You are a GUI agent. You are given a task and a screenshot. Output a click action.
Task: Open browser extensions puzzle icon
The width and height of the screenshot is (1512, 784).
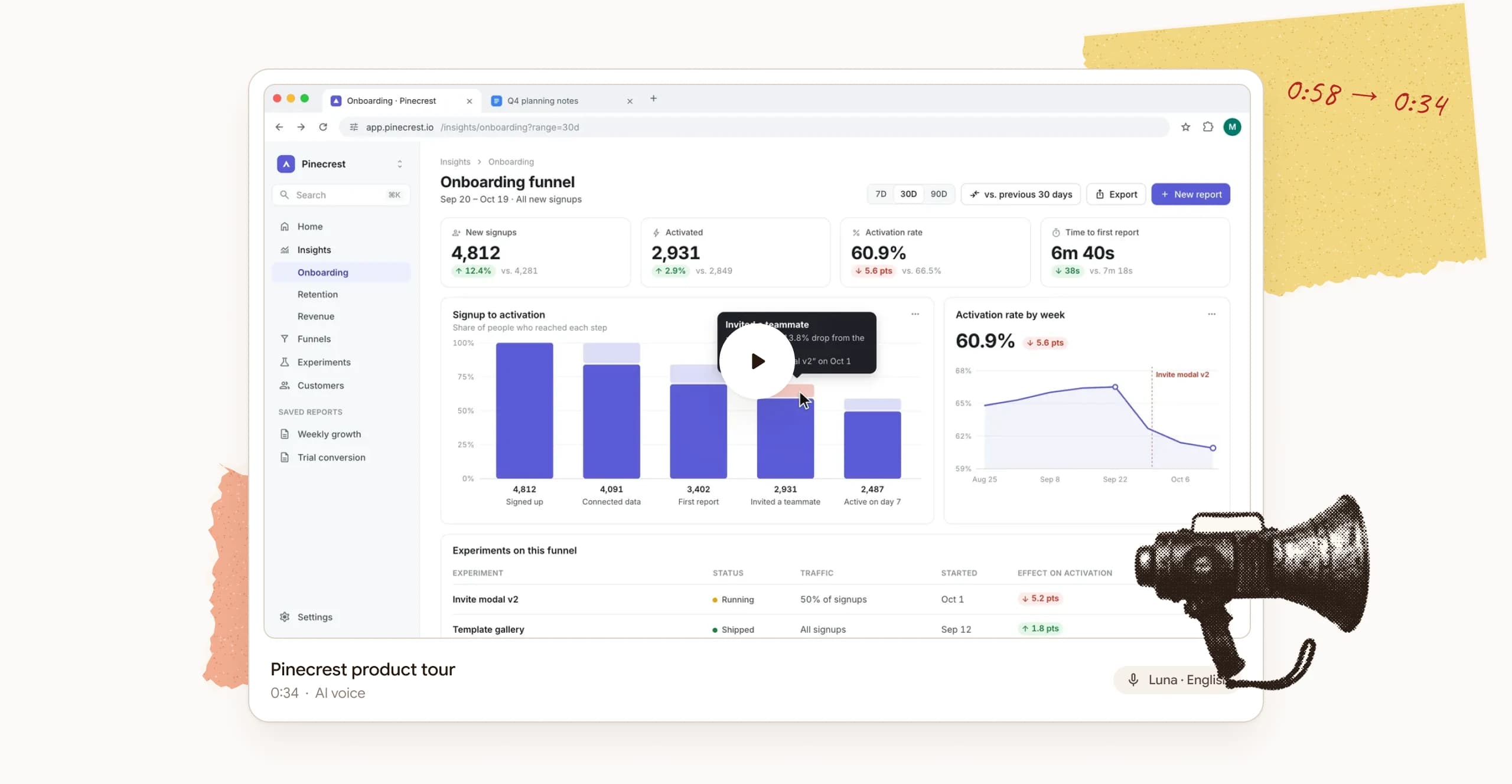[1208, 127]
